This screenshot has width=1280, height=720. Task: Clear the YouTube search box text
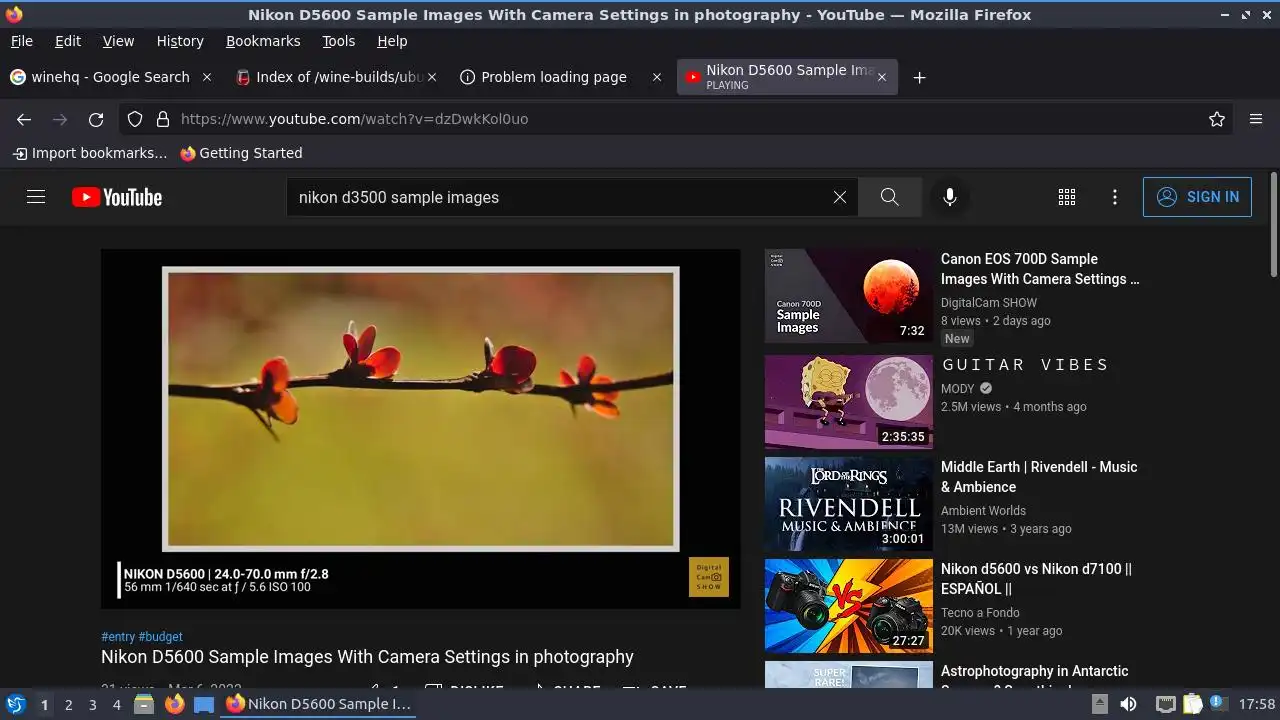click(840, 197)
